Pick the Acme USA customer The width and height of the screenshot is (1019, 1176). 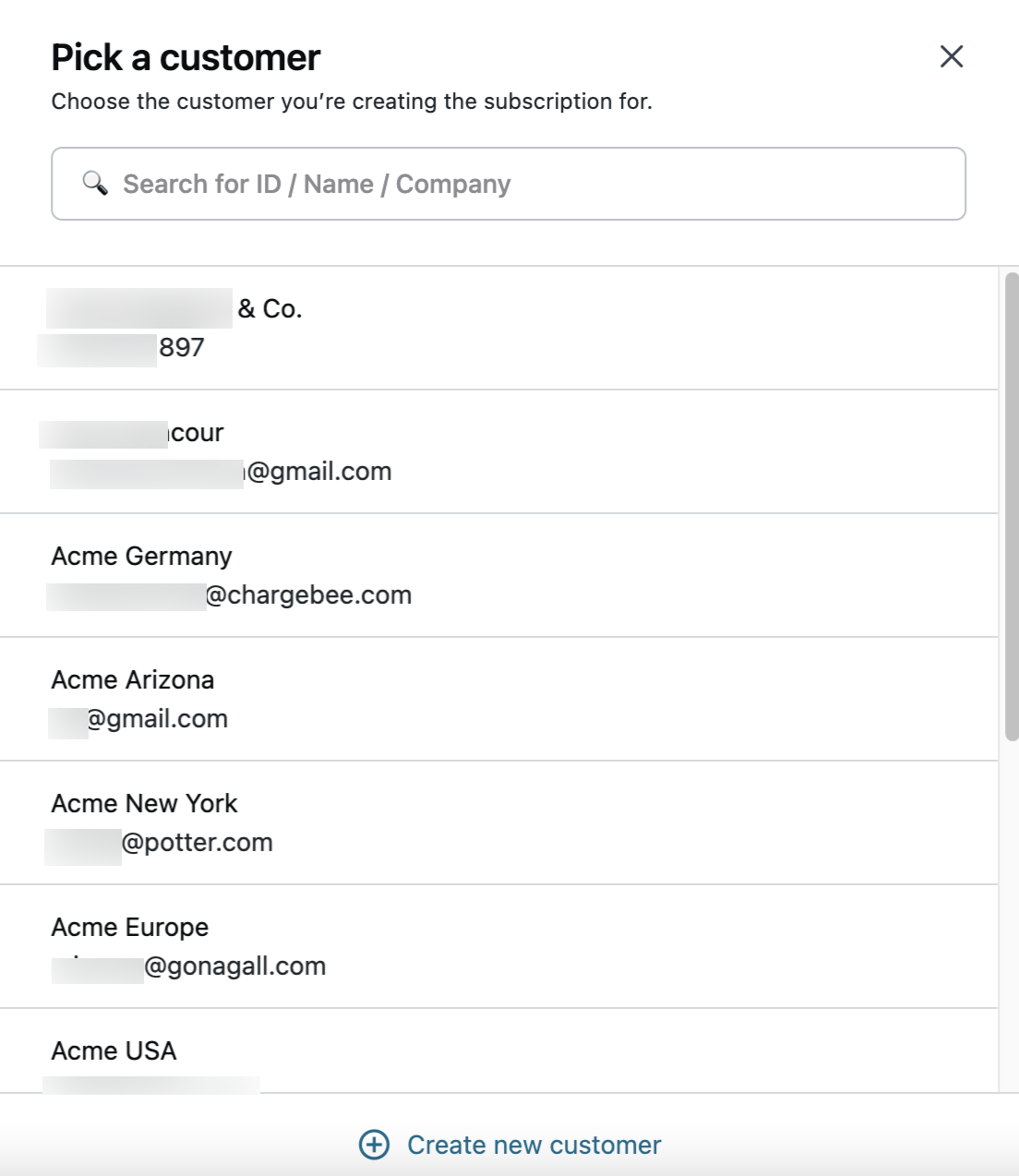(x=114, y=1050)
